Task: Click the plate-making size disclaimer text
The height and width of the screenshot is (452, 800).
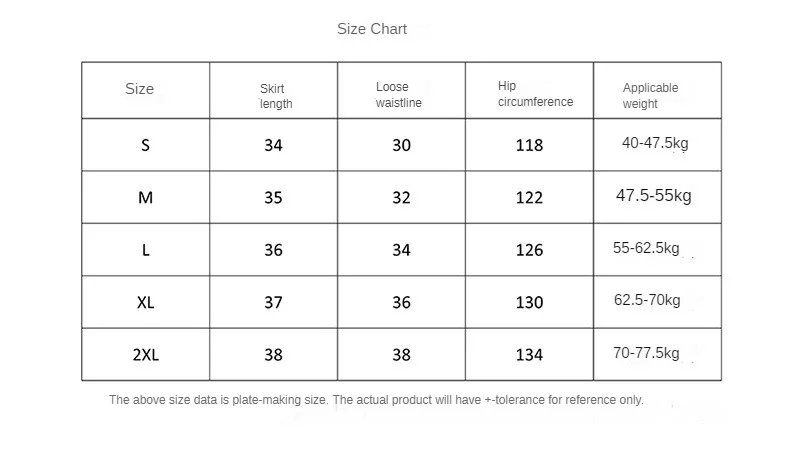Action: (x=376, y=400)
